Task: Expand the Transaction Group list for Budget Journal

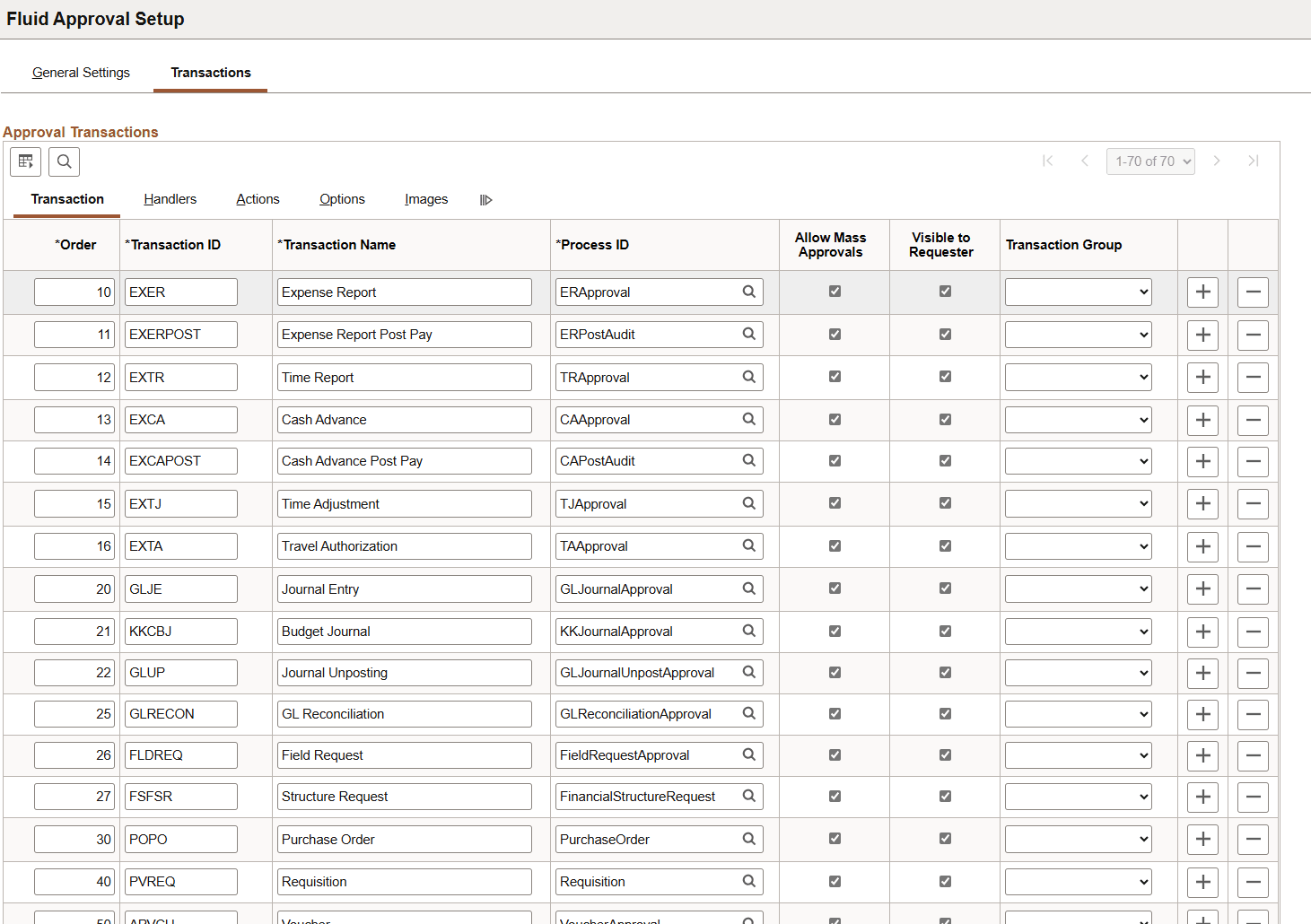Action: [x=1078, y=631]
